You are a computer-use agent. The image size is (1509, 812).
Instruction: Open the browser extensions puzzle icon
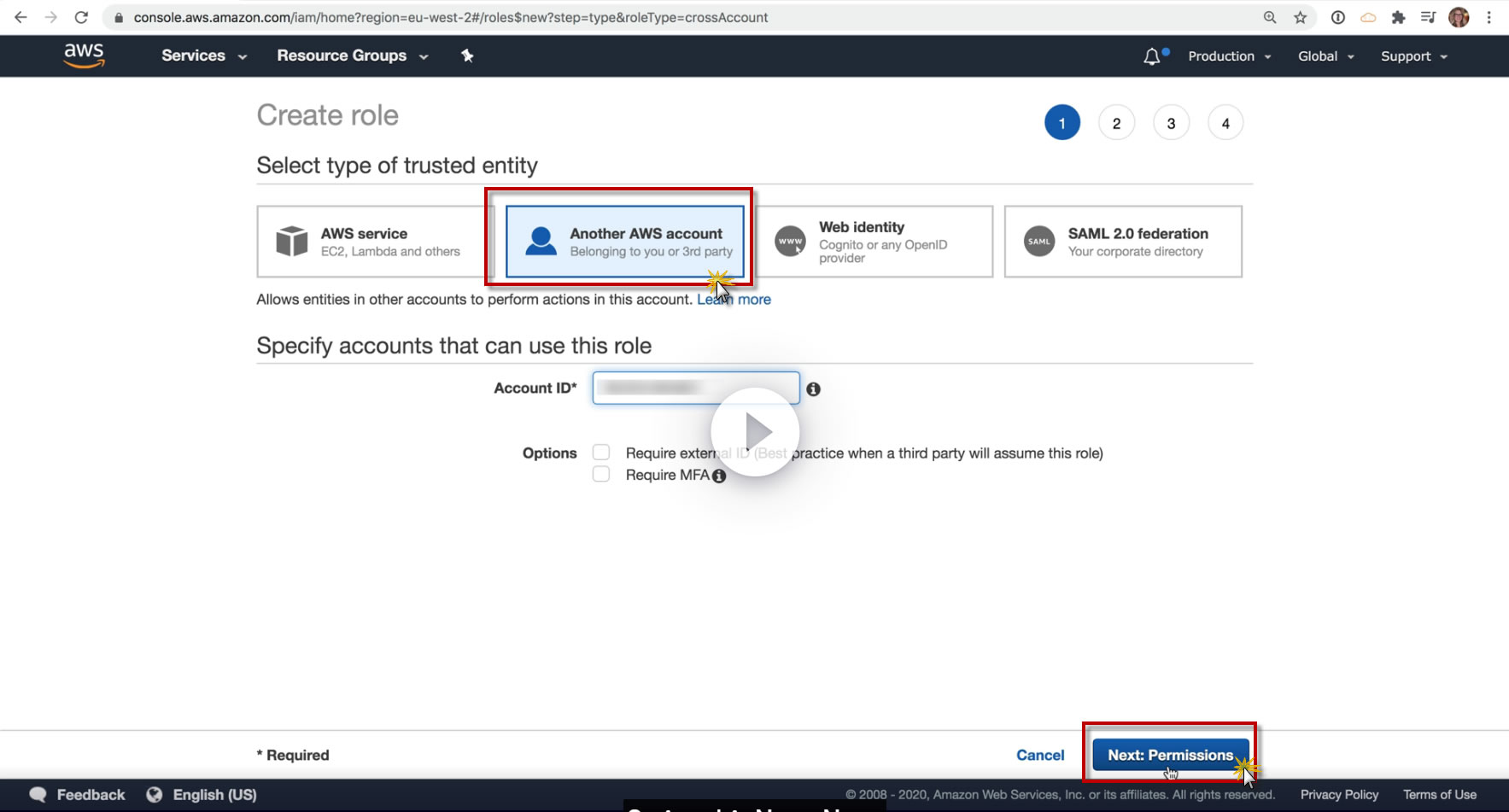(x=1398, y=17)
